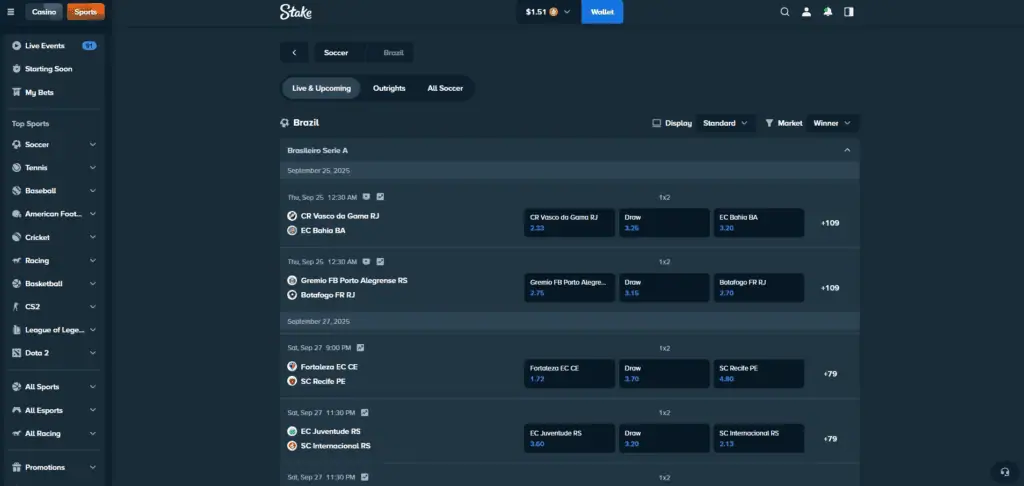Image resolution: width=1024 pixels, height=486 pixels.
Task: Open the user profile icon
Action: (x=806, y=12)
